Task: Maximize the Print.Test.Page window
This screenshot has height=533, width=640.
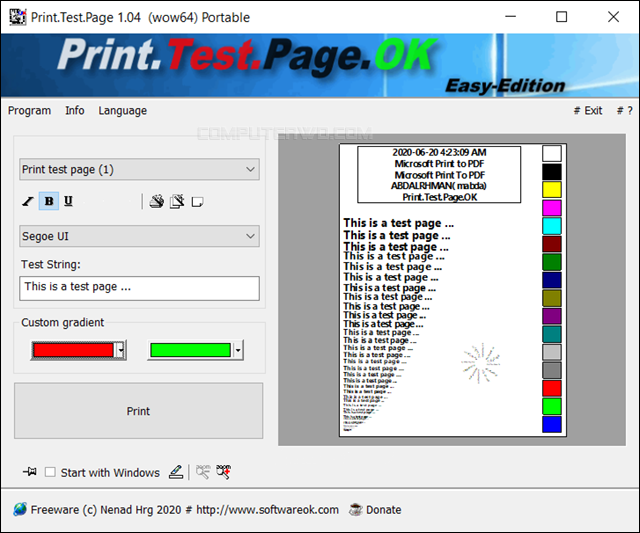Action: coord(562,17)
